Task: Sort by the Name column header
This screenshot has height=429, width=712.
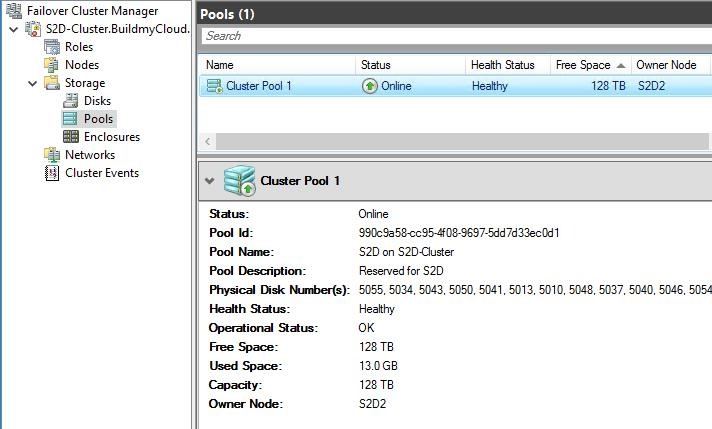Action: point(277,65)
